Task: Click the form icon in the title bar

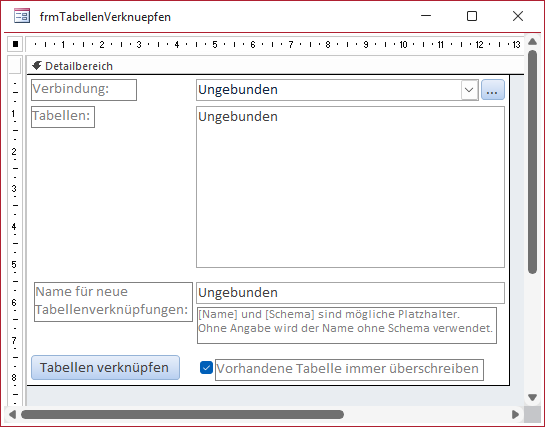Action: [x=22, y=16]
